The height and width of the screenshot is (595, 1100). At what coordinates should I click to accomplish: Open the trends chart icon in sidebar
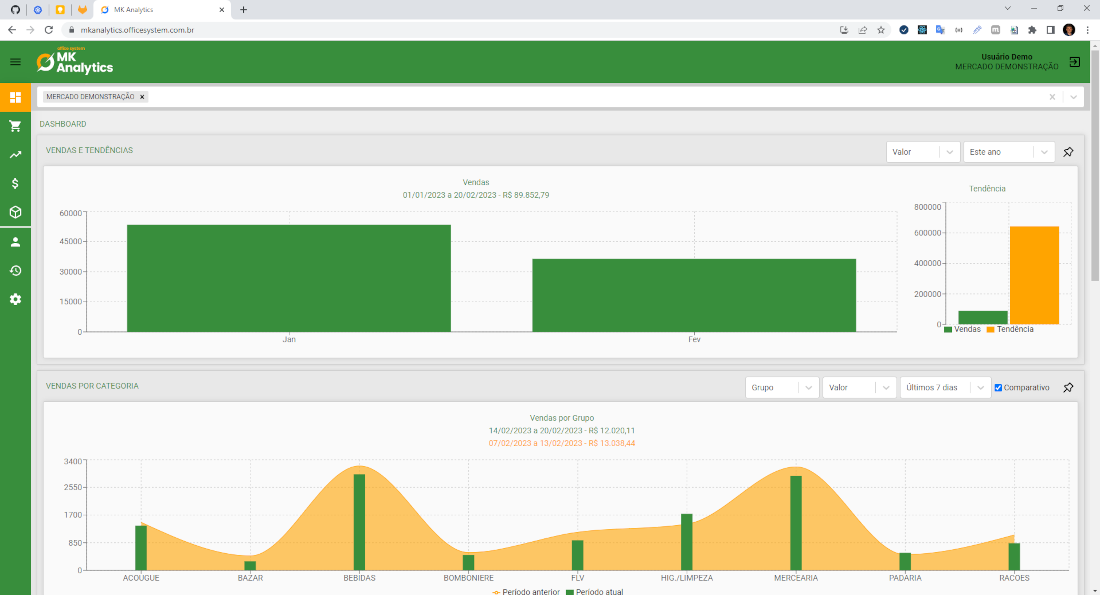tap(14, 155)
